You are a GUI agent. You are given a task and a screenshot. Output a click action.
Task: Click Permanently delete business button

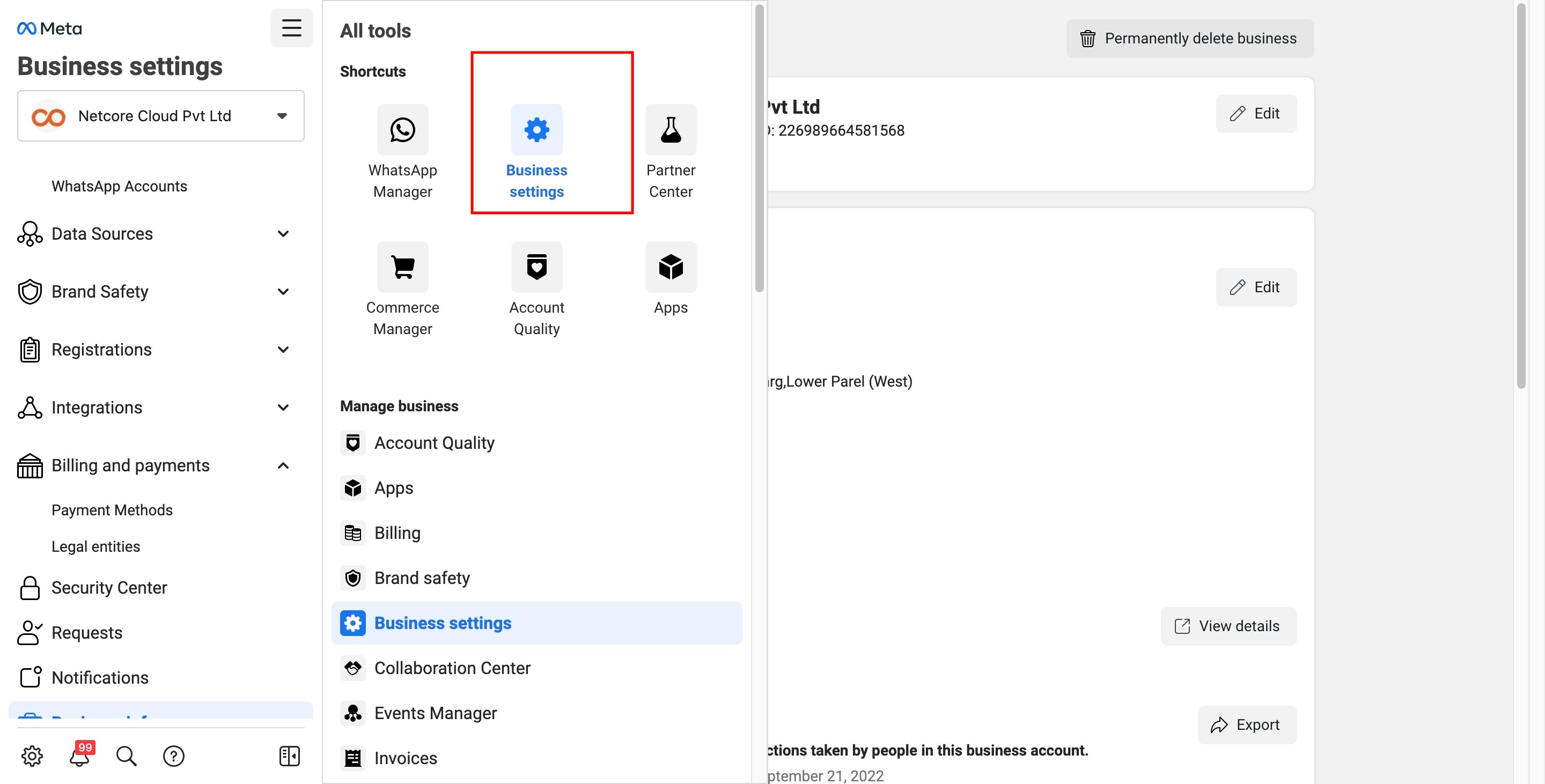[x=1189, y=39]
